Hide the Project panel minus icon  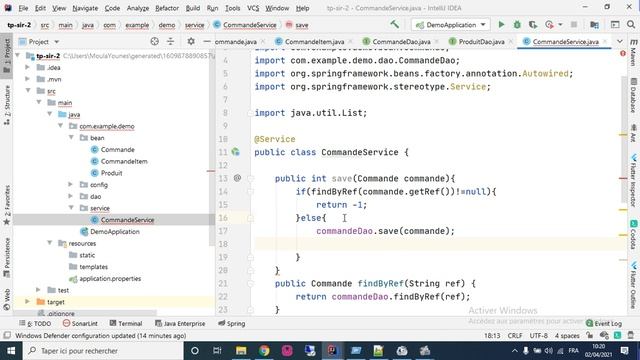point(207,41)
